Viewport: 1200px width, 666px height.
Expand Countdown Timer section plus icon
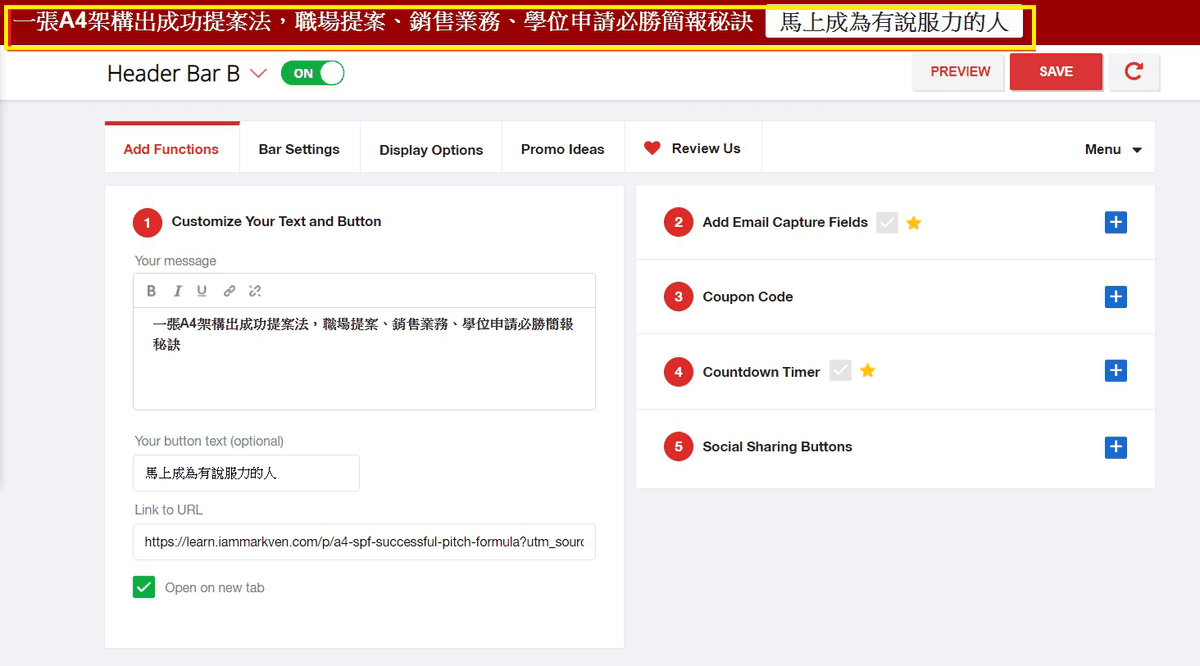1116,371
